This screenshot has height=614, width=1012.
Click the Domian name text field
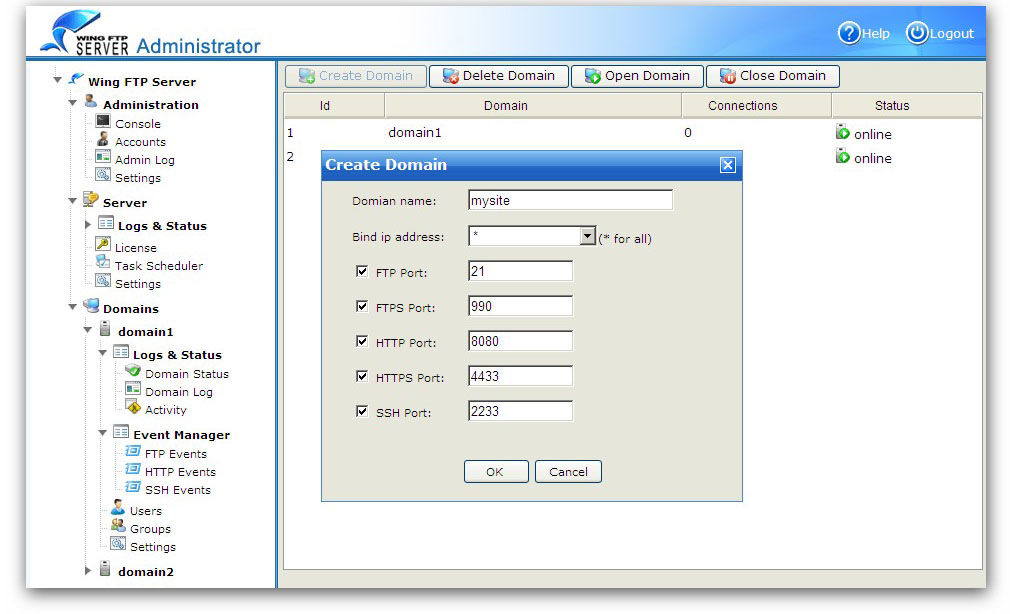point(570,201)
